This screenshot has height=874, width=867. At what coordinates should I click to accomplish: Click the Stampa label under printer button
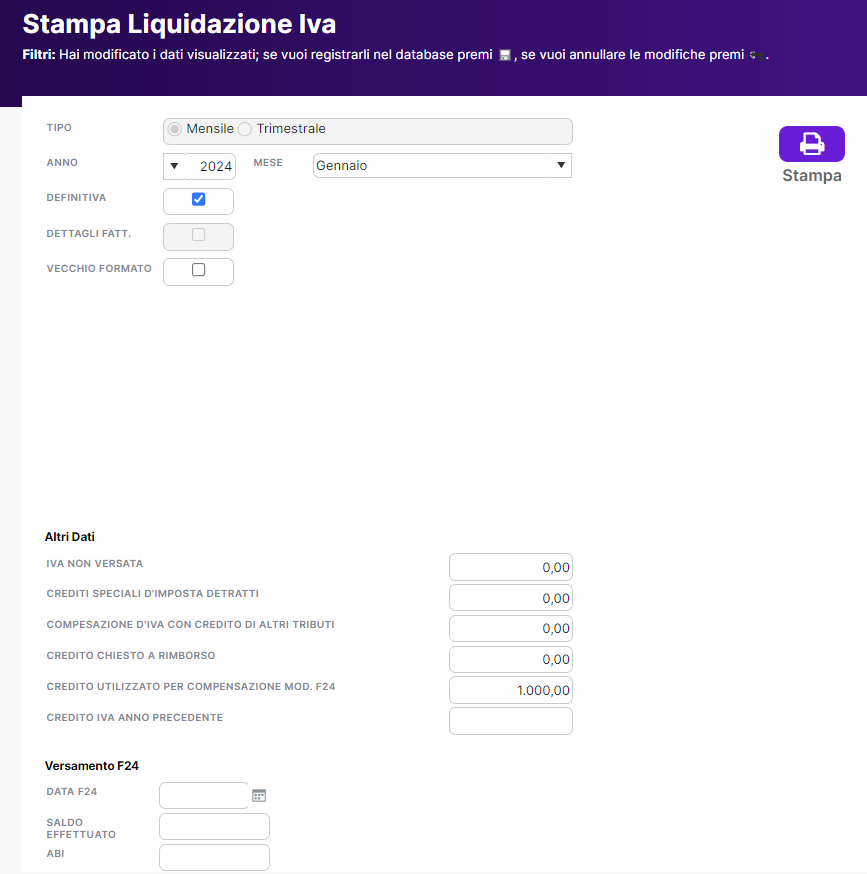point(812,176)
